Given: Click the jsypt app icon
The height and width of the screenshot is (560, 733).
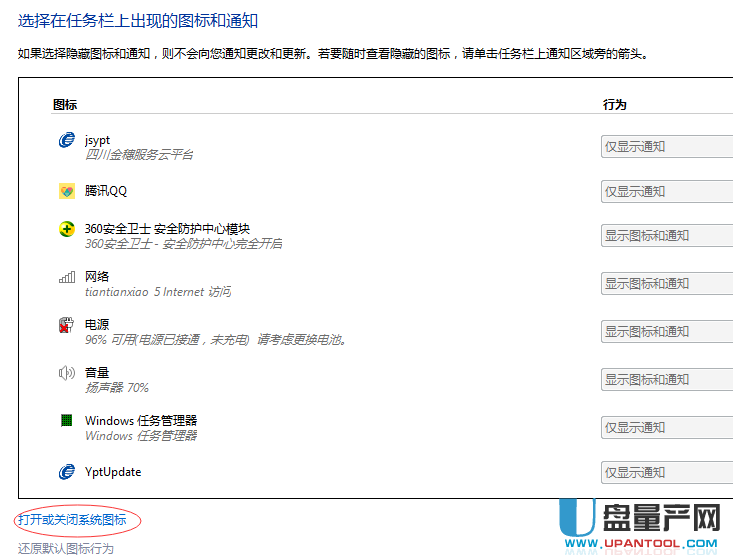Looking at the screenshot, I should click(x=67, y=141).
